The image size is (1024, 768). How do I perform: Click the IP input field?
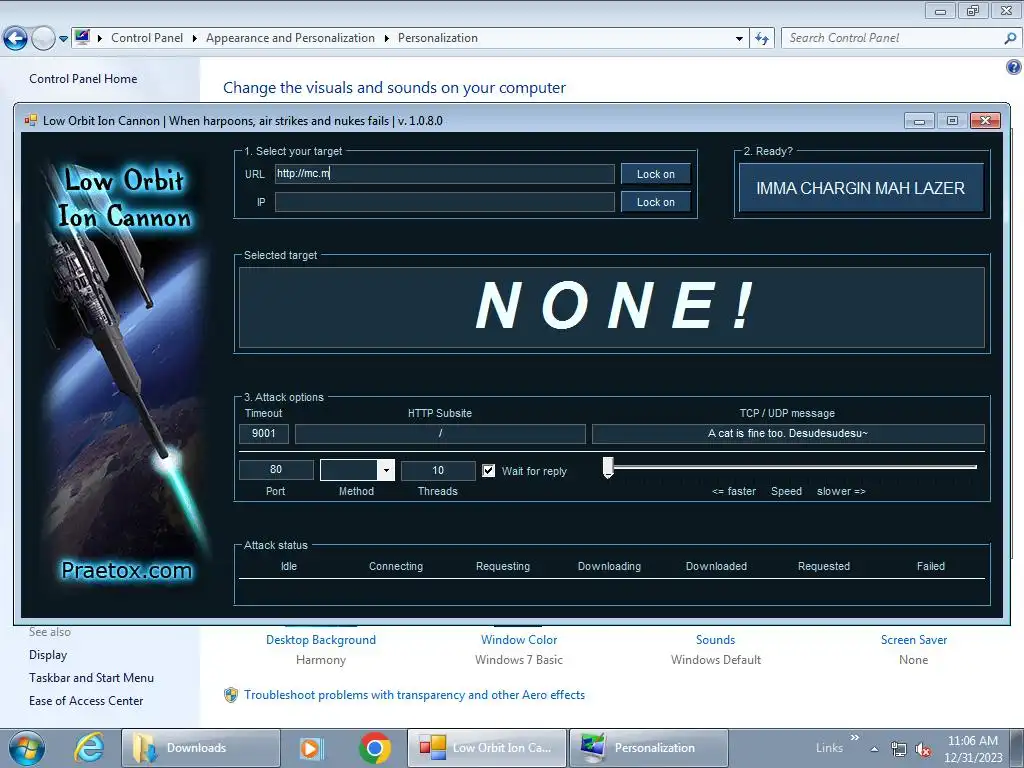(x=444, y=202)
